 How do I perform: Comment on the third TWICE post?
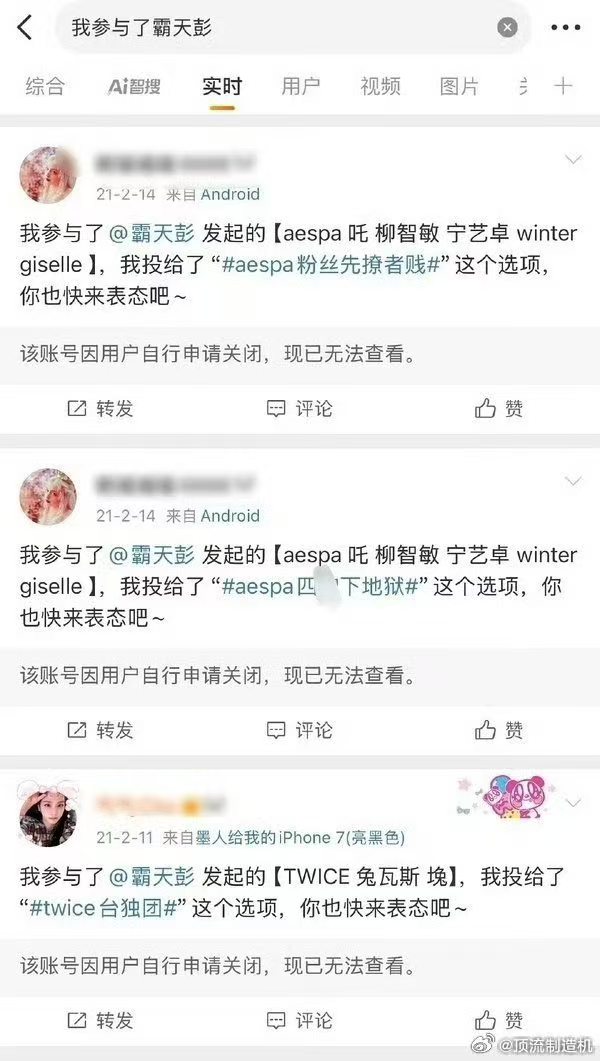point(300,1020)
